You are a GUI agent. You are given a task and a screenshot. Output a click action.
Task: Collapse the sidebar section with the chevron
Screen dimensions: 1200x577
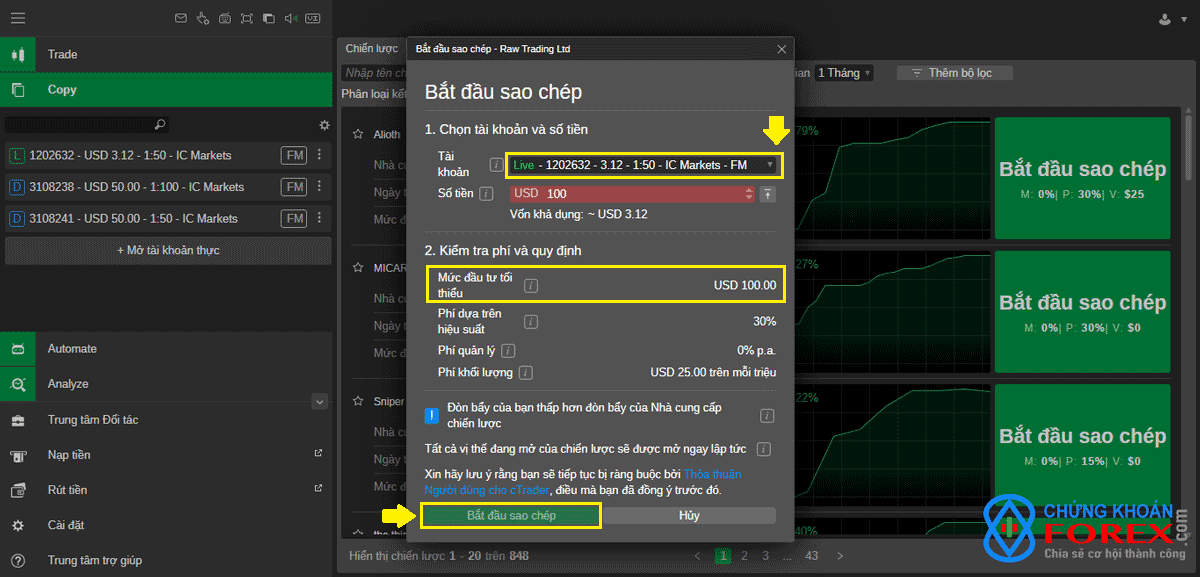click(320, 401)
